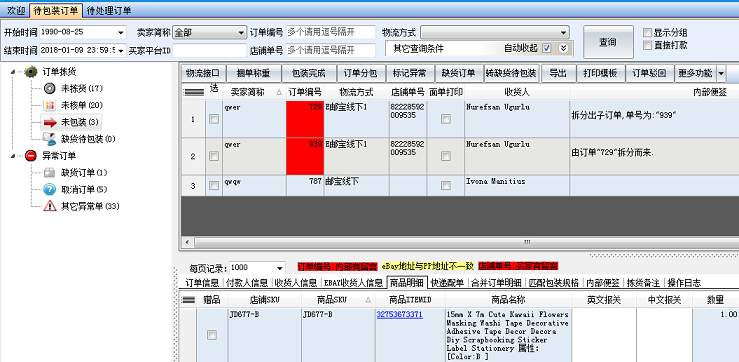
Task: Click the 其它异常单 warning triangle icon
Action: pyautogui.click(x=49, y=206)
